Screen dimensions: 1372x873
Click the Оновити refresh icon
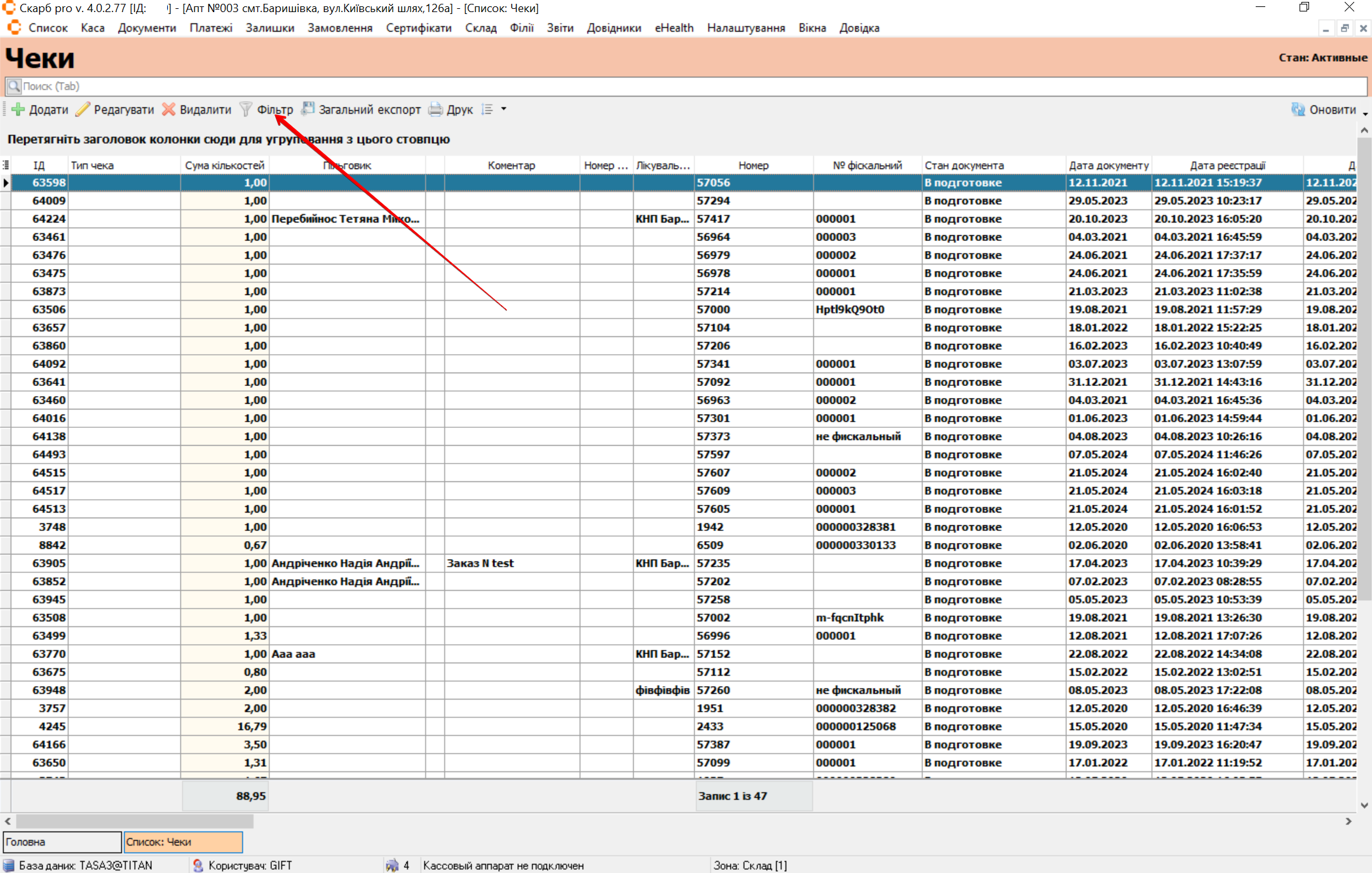point(1298,109)
